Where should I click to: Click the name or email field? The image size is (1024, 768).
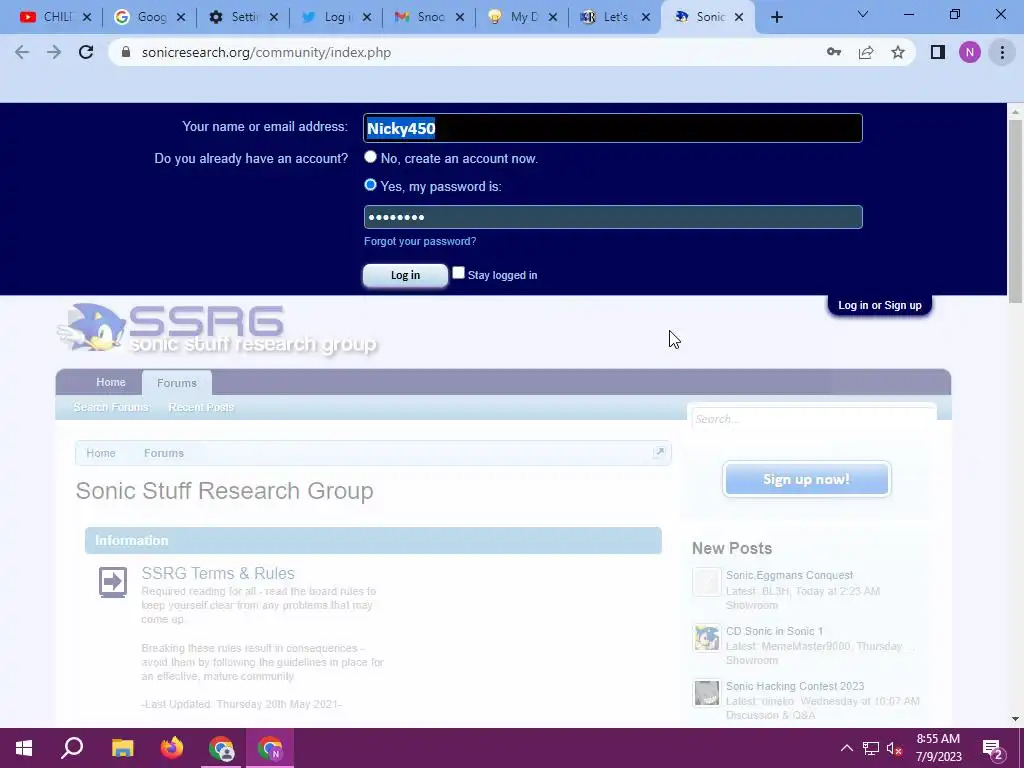coord(613,128)
